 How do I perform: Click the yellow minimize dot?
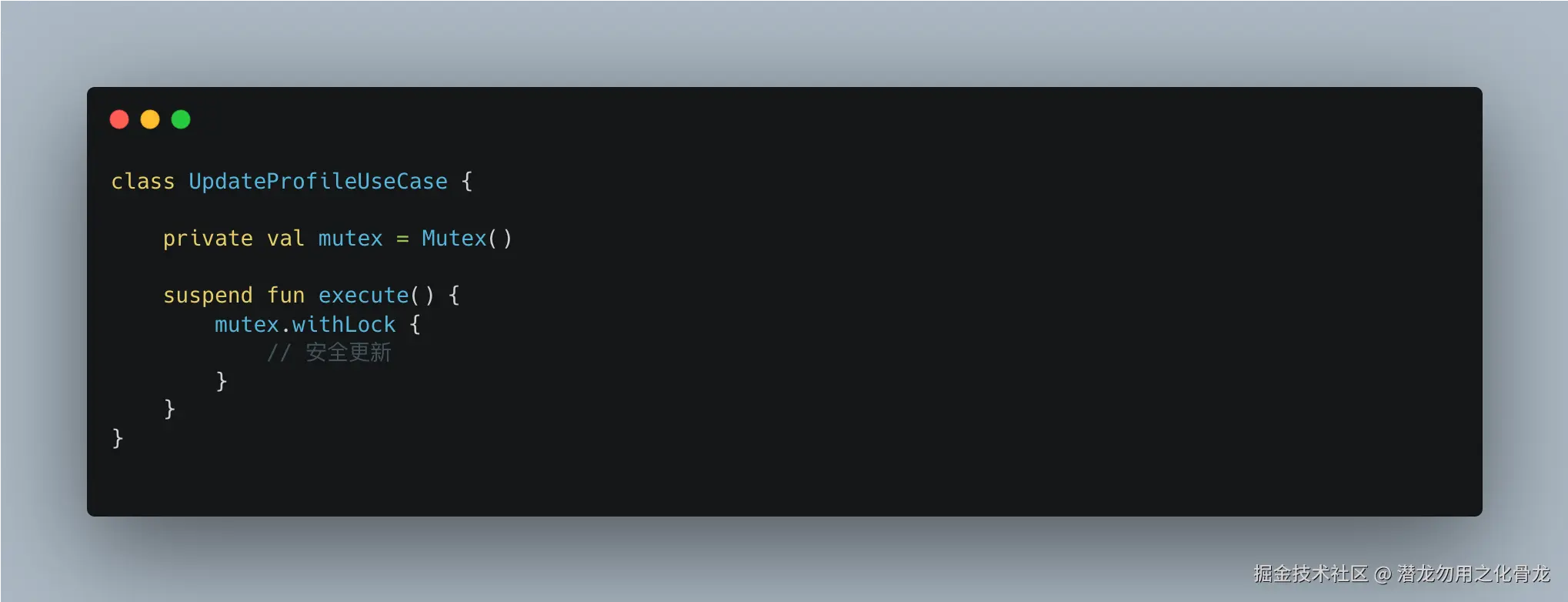point(150,119)
